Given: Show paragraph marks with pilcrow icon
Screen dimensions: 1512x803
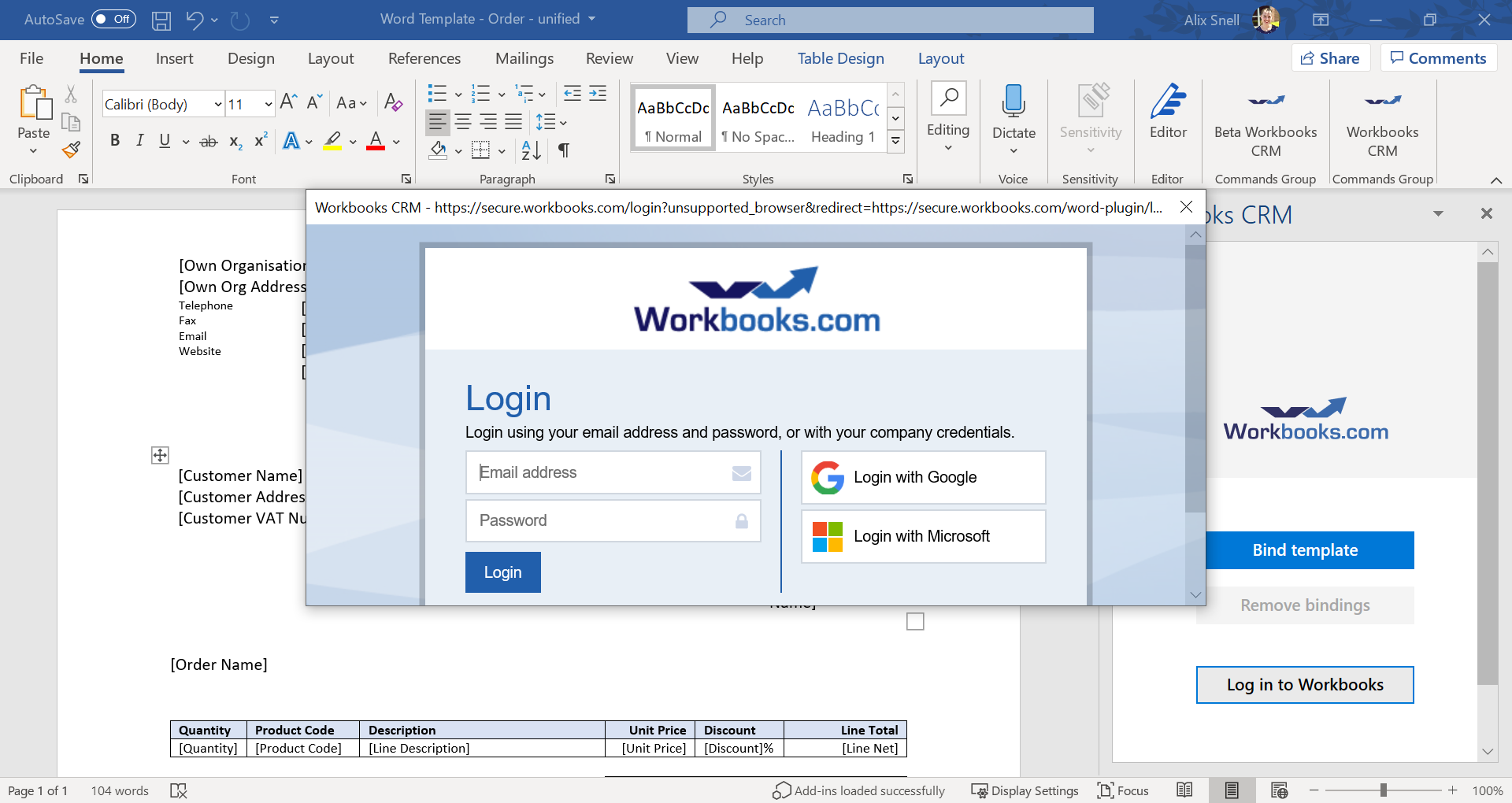Looking at the screenshot, I should pos(564,150).
